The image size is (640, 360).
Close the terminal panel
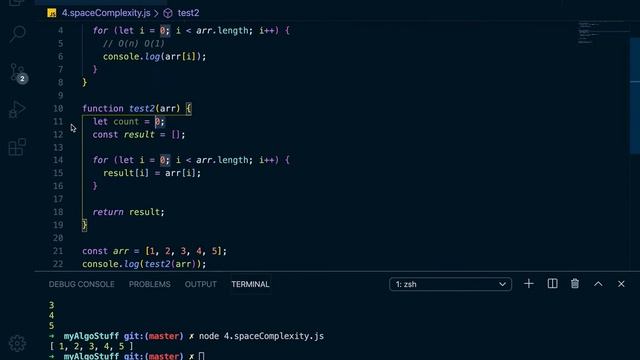click(x=621, y=284)
